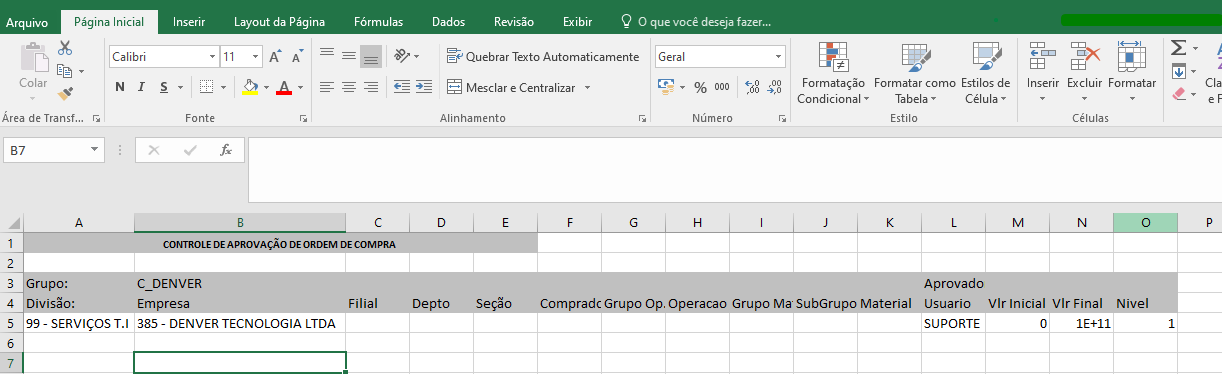Apply percent style format
This screenshot has height=374, width=1222.
700,87
